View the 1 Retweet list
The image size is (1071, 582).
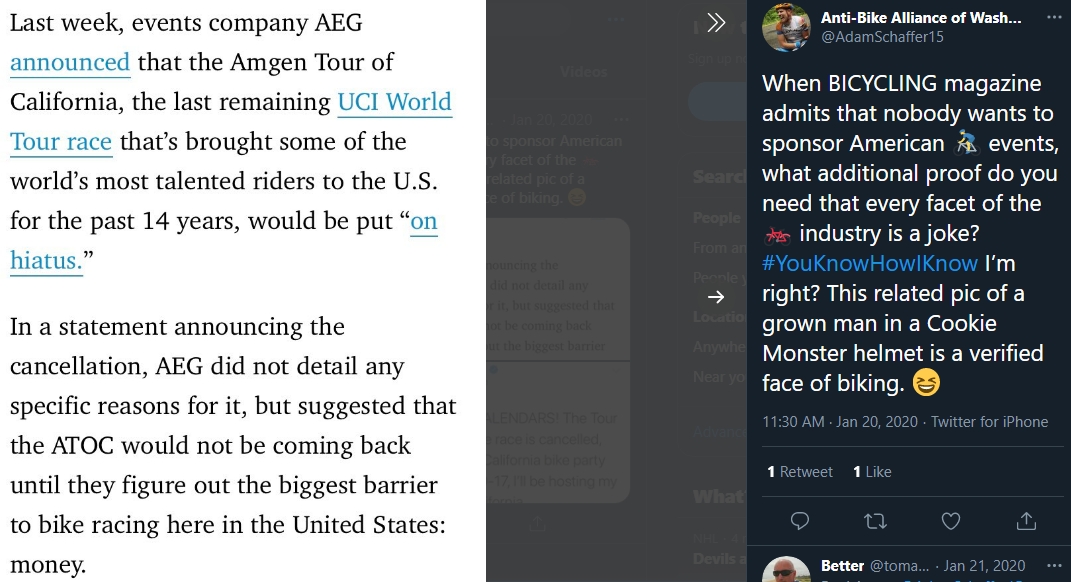(800, 471)
